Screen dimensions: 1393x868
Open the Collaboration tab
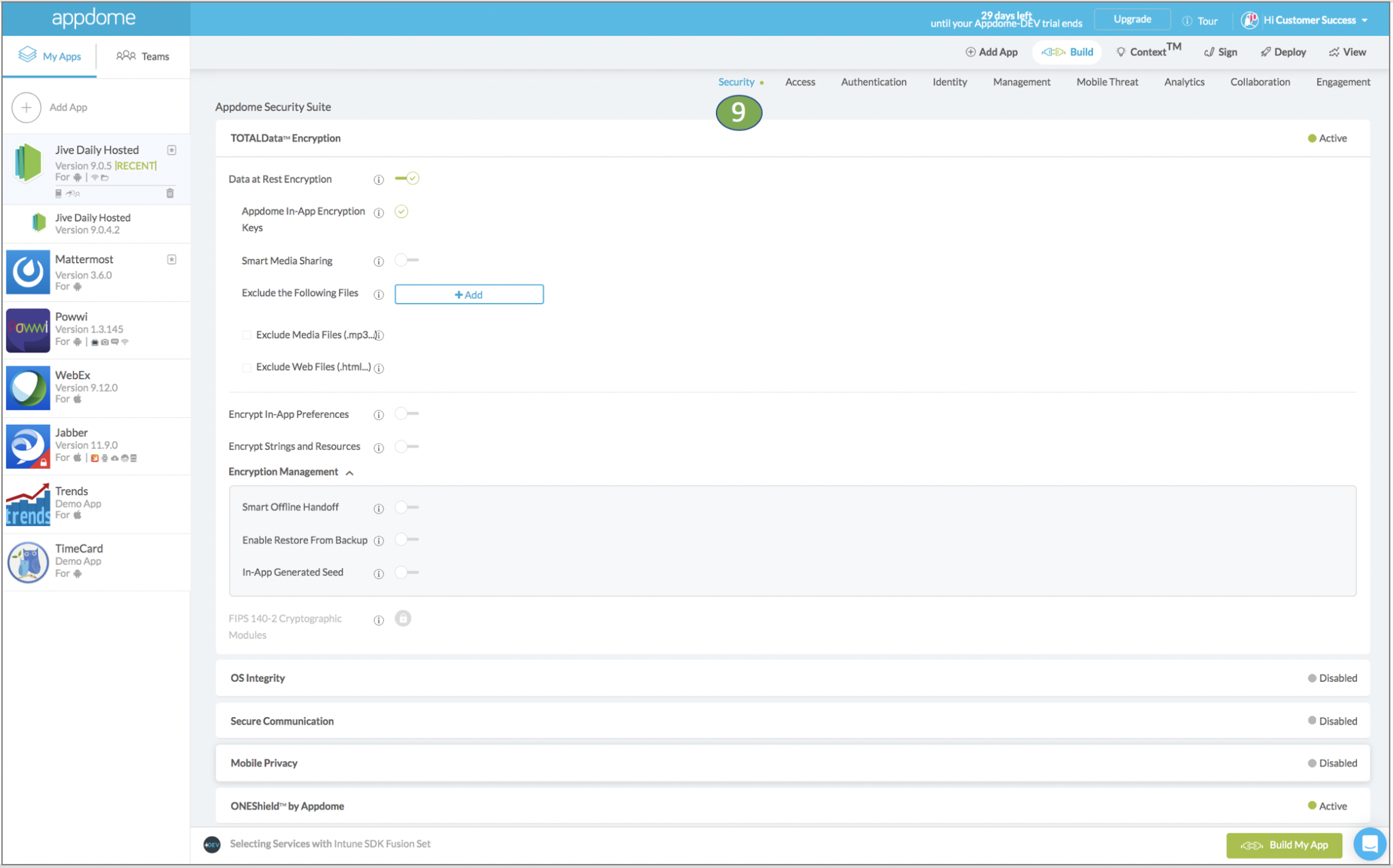pyautogui.click(x=1260, y=82)
